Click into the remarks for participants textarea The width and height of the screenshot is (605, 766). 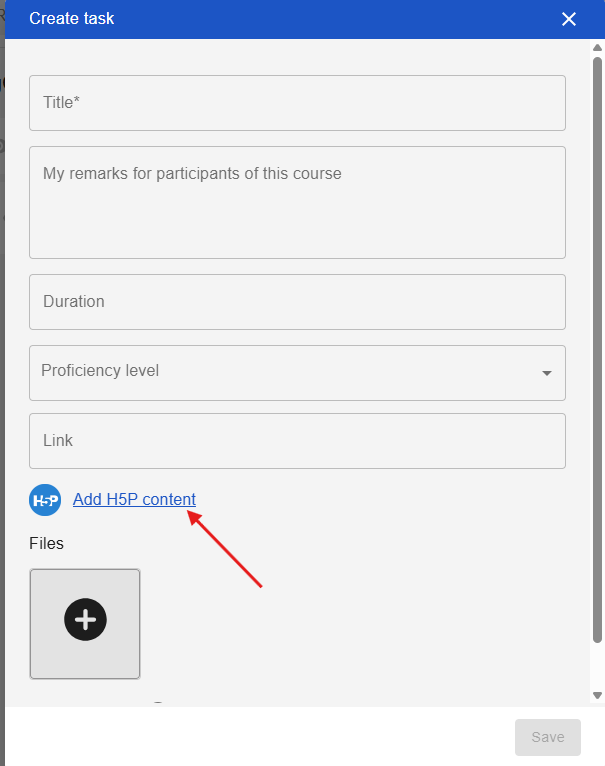(x=297, y=202)
